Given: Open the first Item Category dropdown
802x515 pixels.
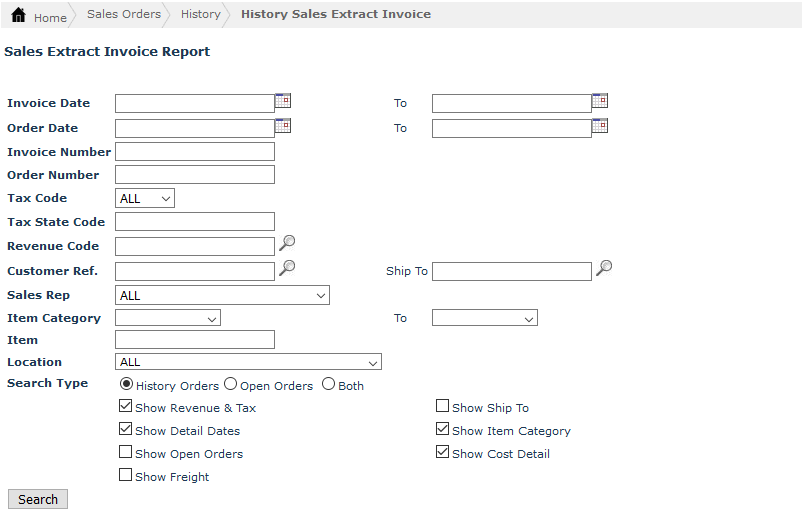Looking at the screenshot, I should click(168, 318).
